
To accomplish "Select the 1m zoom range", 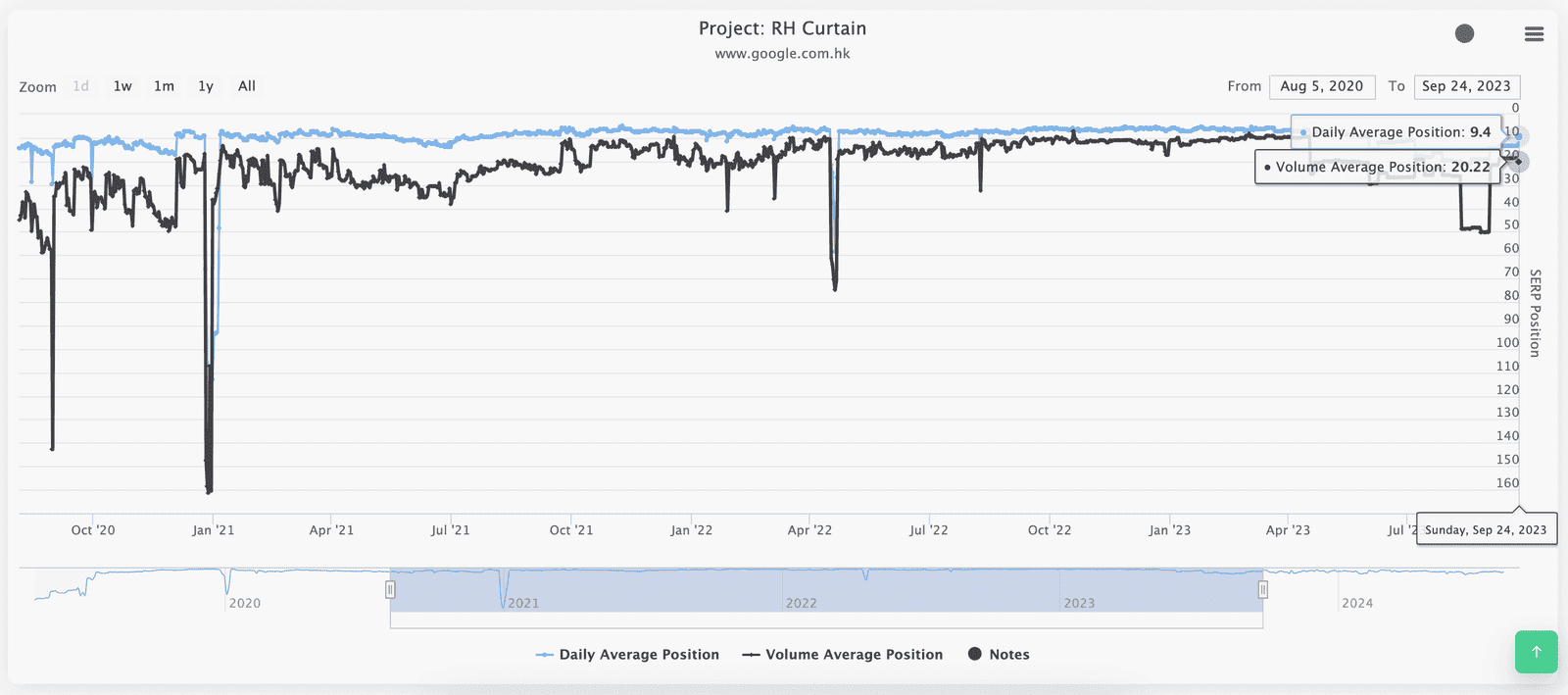I will [x=164, y=86].
